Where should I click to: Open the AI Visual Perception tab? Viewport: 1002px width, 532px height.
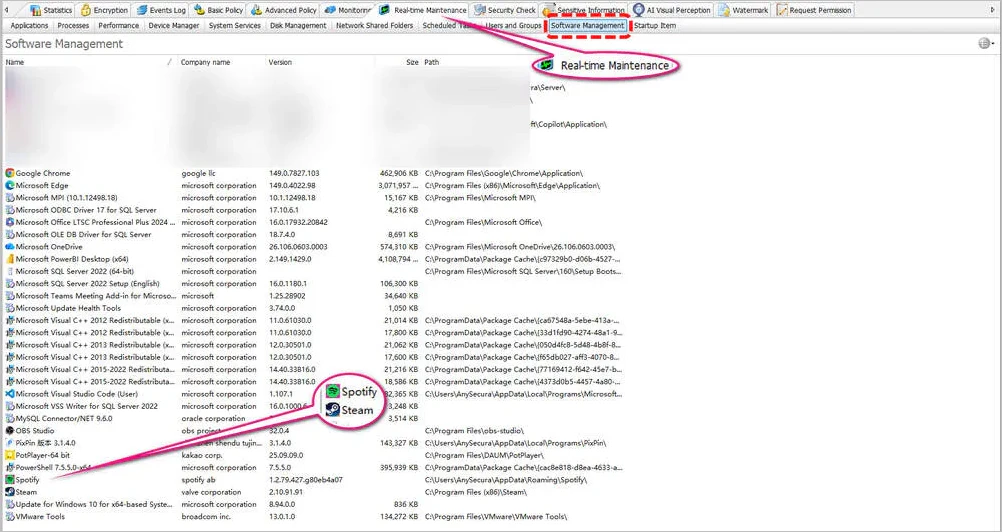(672, 10)
